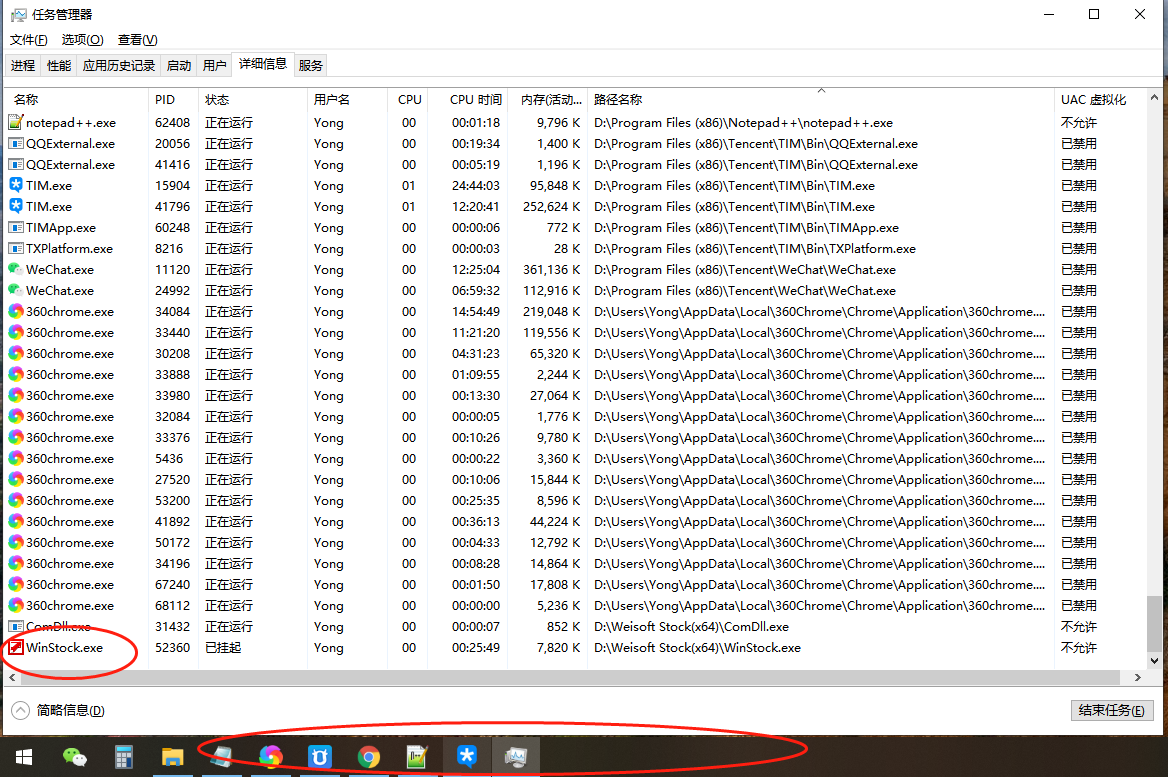Image resolution: width=1168 pixels, height=777 pixels.
Task: Click the 不允许 value in notepad++.exe row
Action: pyautogui.click(x=1079, y=122)
